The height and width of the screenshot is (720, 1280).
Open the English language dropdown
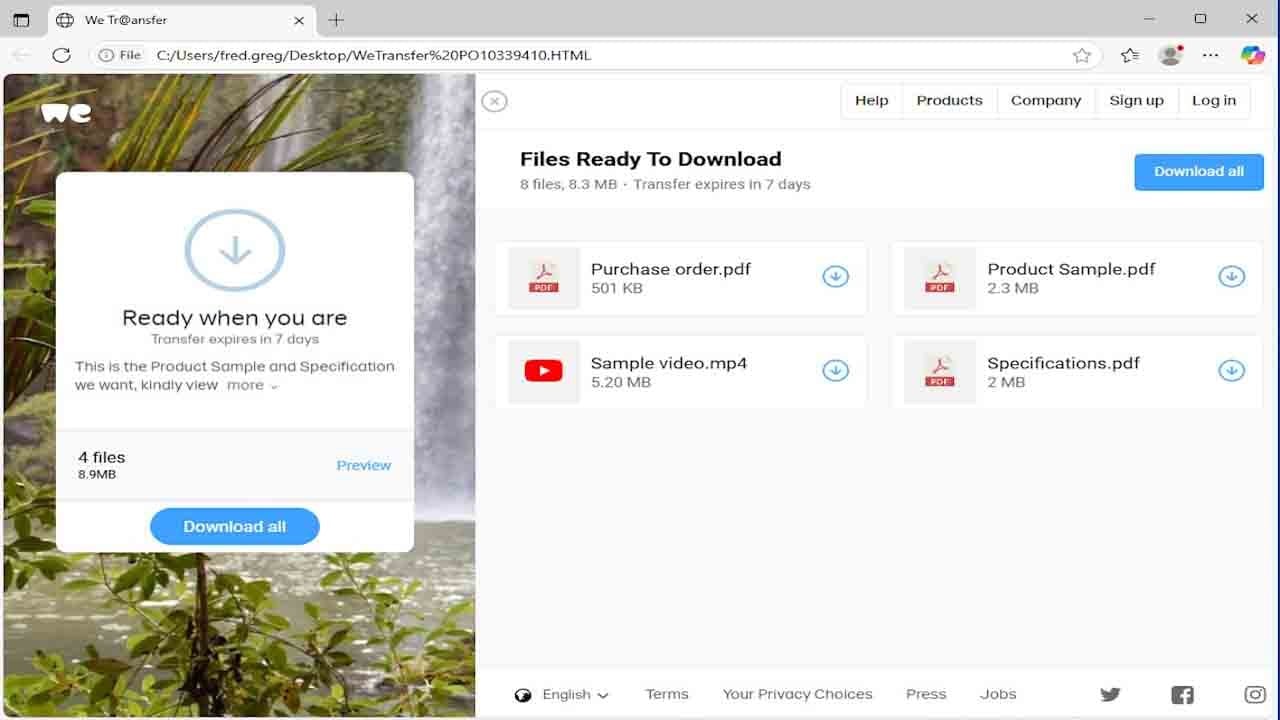(x=562, y=694)
